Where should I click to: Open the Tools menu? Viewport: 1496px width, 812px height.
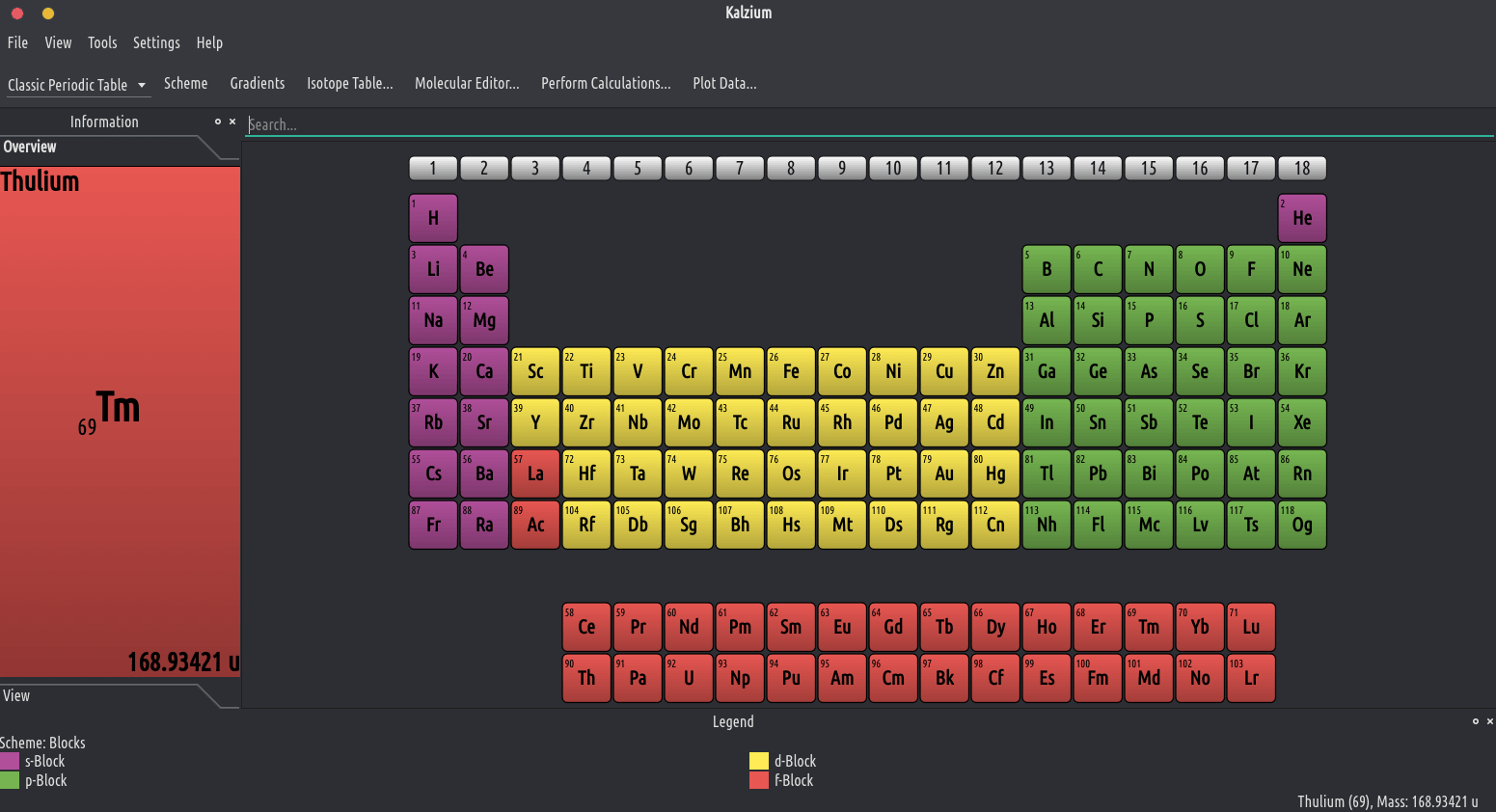point(102,42)
